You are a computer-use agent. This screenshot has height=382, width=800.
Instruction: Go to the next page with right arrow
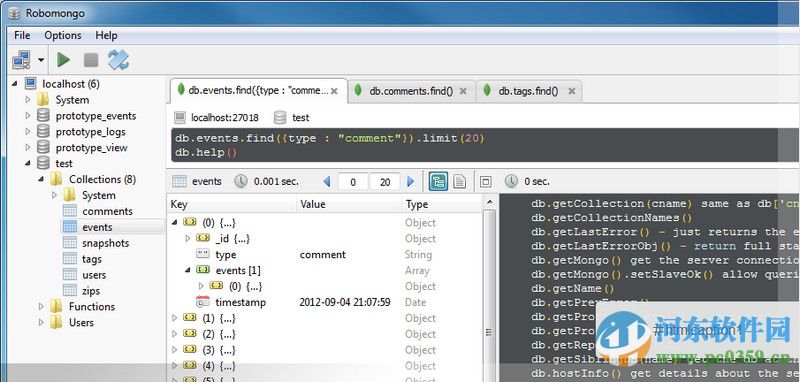pos(411,181)
